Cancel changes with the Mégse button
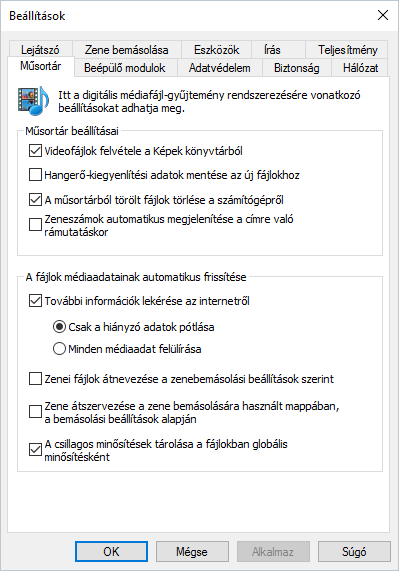Viewport: 399px width, 571px height. (x=192, y=551)
